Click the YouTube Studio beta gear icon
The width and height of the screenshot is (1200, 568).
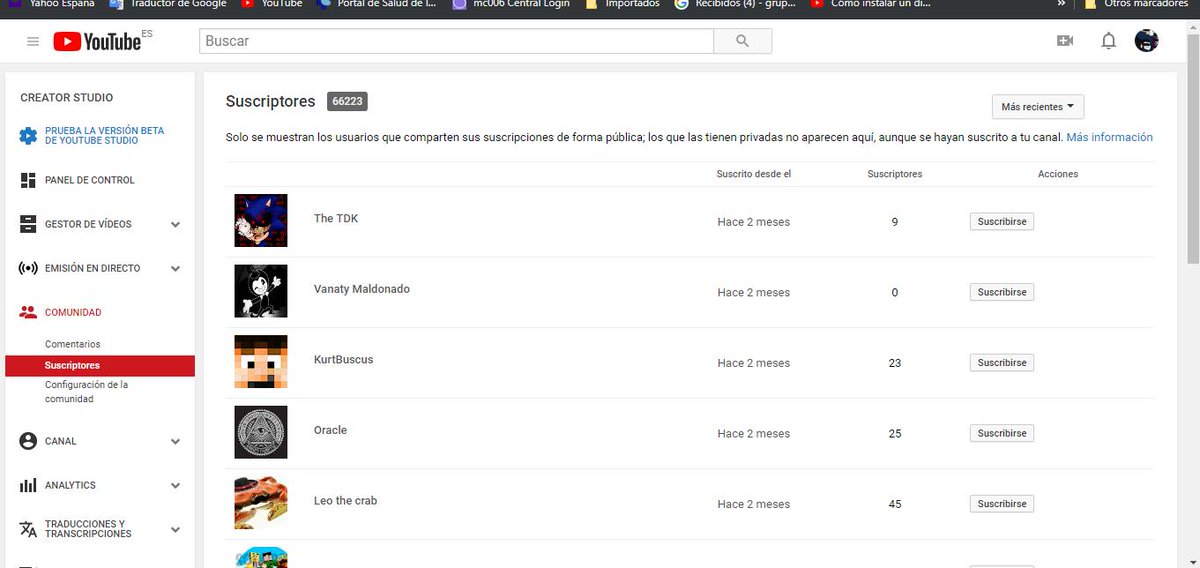tap(29, 136)
